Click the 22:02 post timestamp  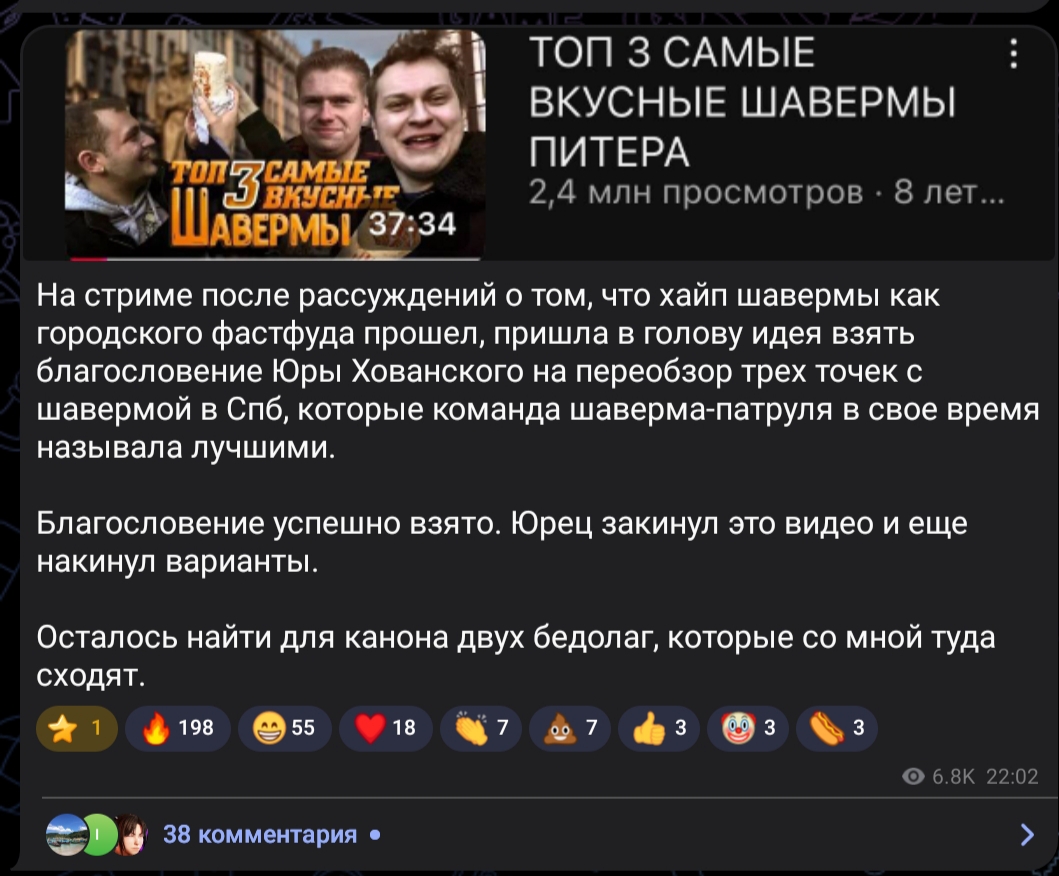pos(1012,777)
